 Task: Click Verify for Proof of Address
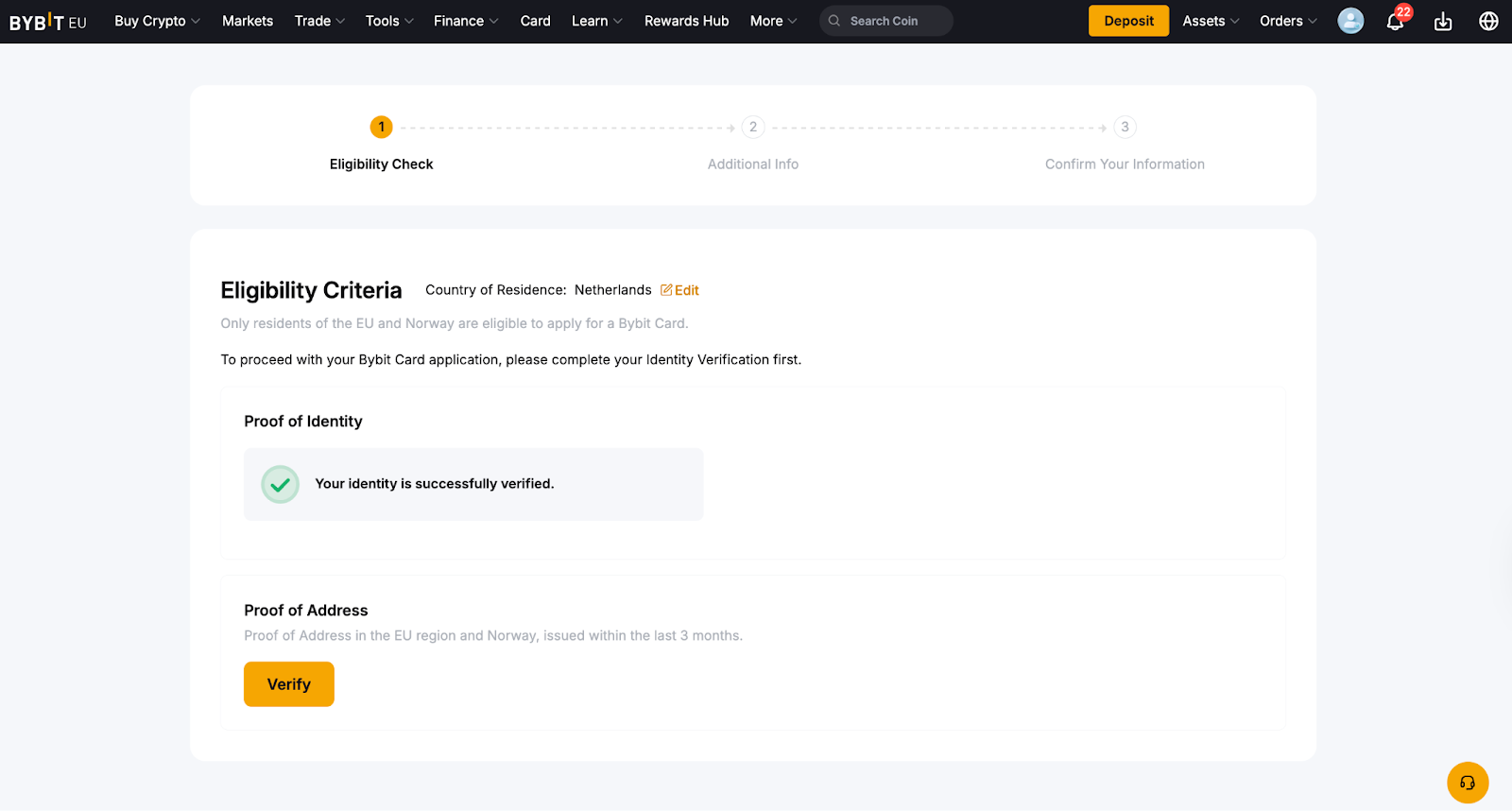click(289, 684)
